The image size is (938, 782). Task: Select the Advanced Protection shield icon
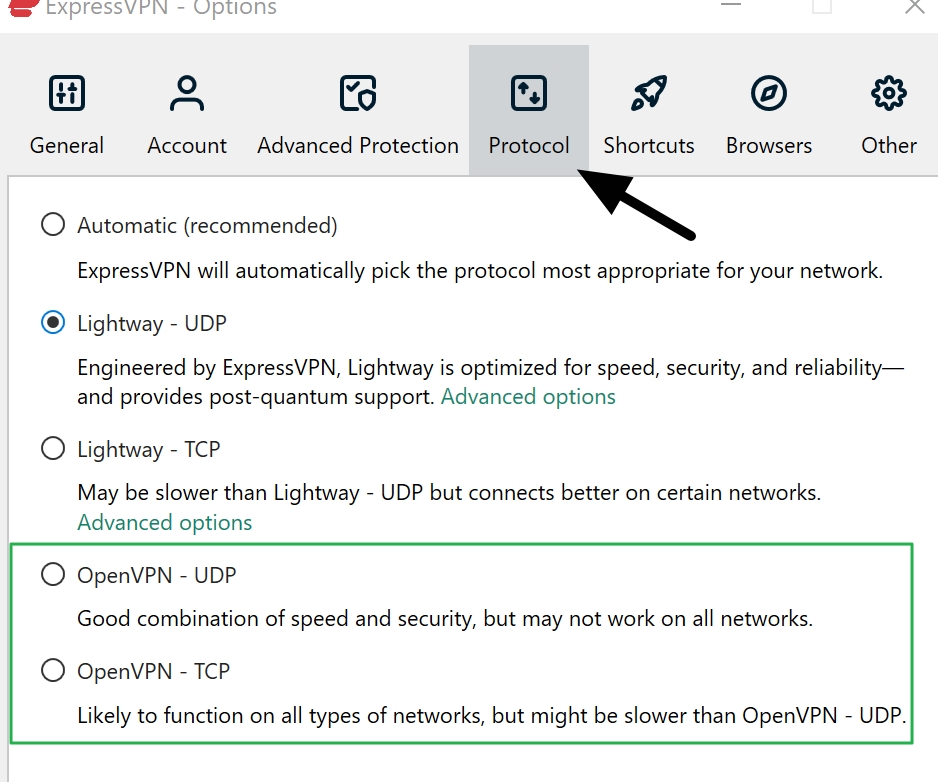click(x=357, y=93)
